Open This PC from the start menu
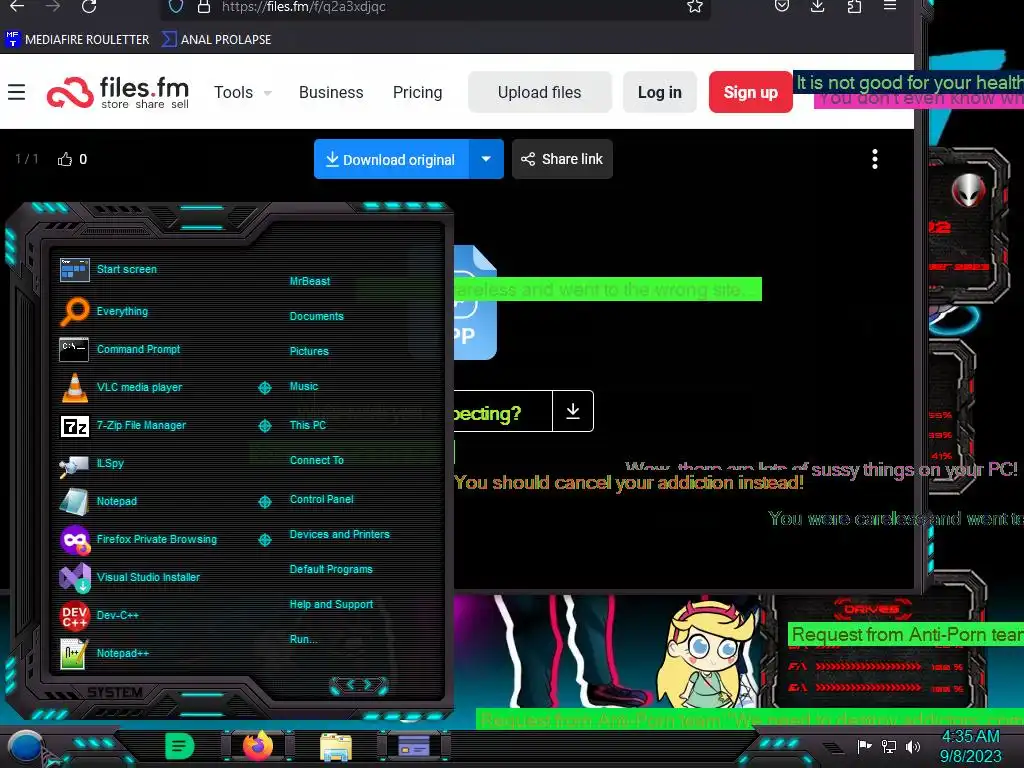Screen dimensions: 1024x768 308,425
